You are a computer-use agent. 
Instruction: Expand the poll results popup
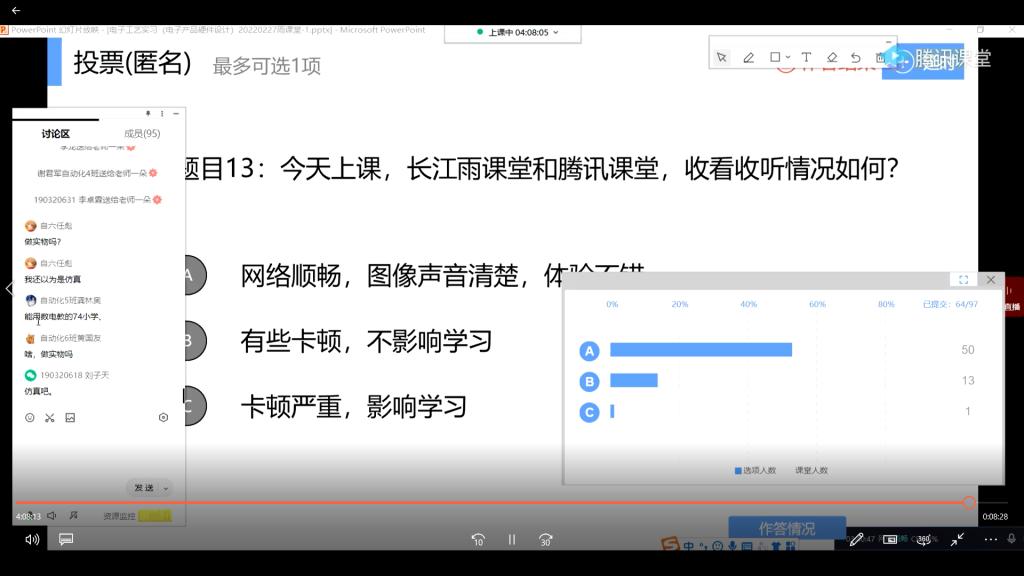click(x=963, y=280)
